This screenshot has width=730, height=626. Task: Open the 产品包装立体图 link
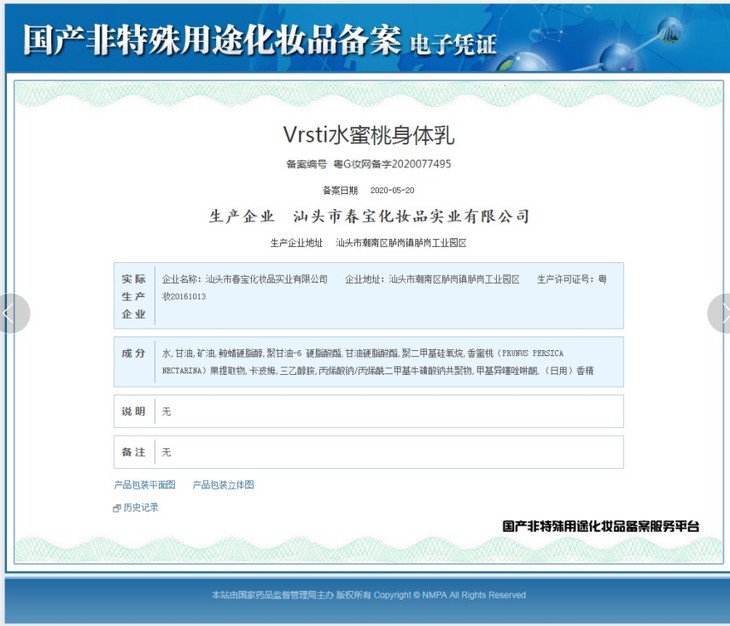(x=223, y=485)
